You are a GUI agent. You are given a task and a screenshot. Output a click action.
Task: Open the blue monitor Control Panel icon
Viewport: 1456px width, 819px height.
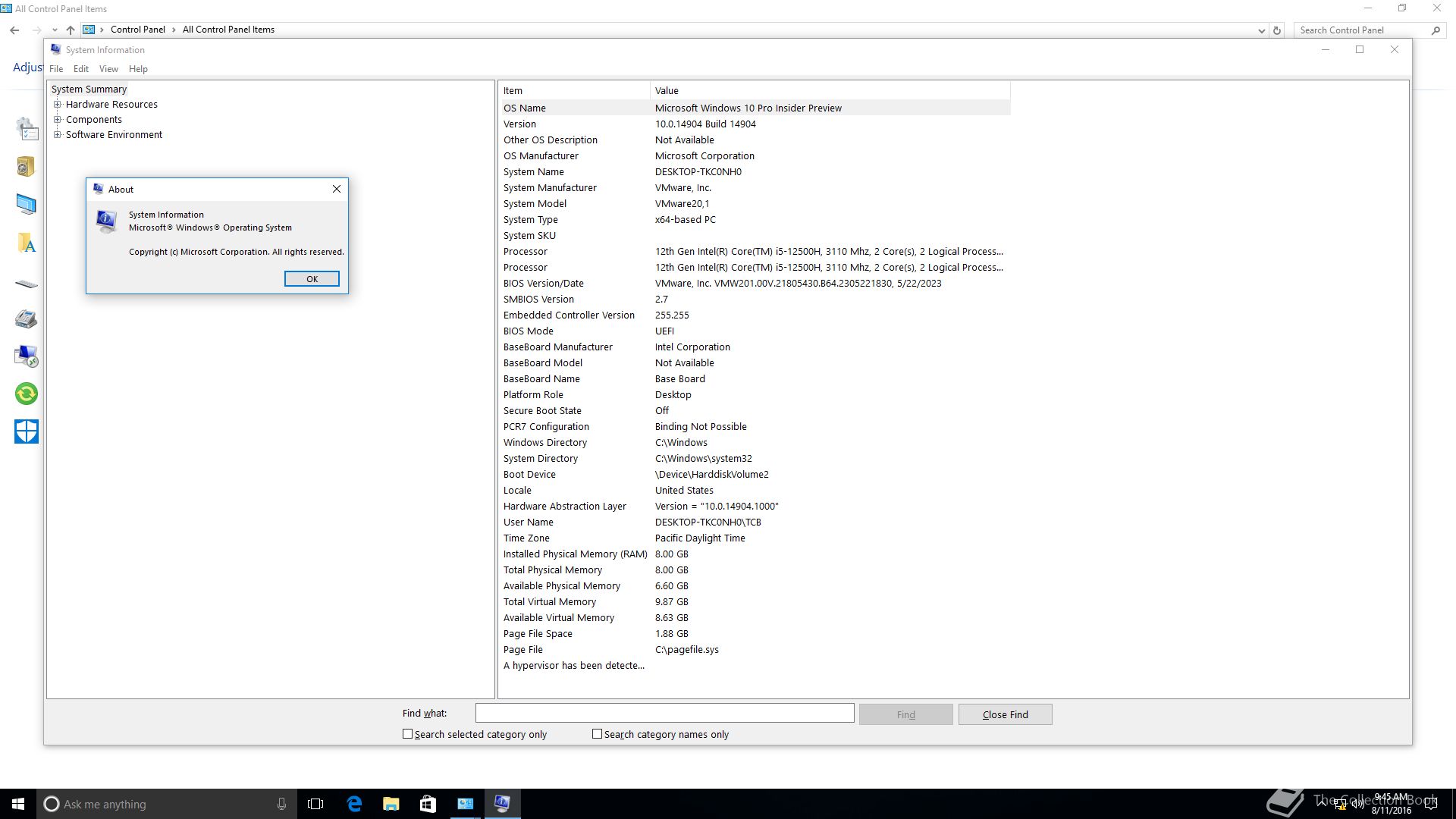point(26,204)
